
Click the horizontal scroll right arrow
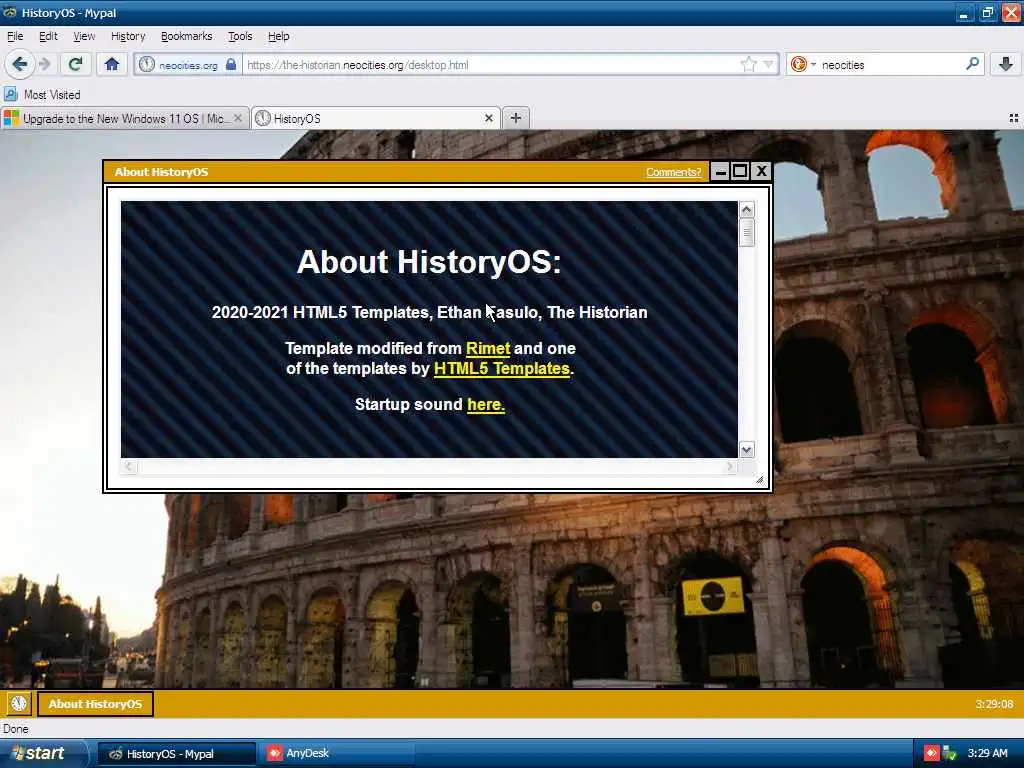729,466
